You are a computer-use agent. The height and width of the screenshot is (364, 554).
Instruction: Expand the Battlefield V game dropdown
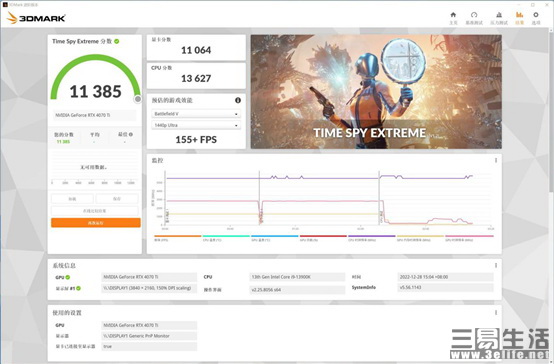pyautogui.click(x=196, y=114)
